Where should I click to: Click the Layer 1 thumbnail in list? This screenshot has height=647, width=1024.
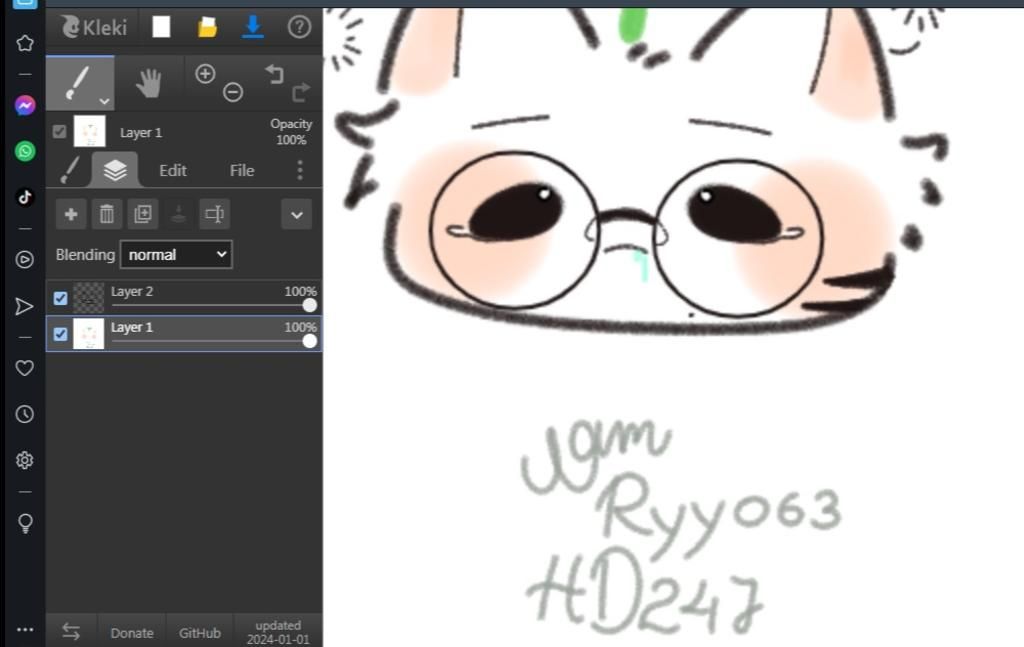tap(88, 334)
